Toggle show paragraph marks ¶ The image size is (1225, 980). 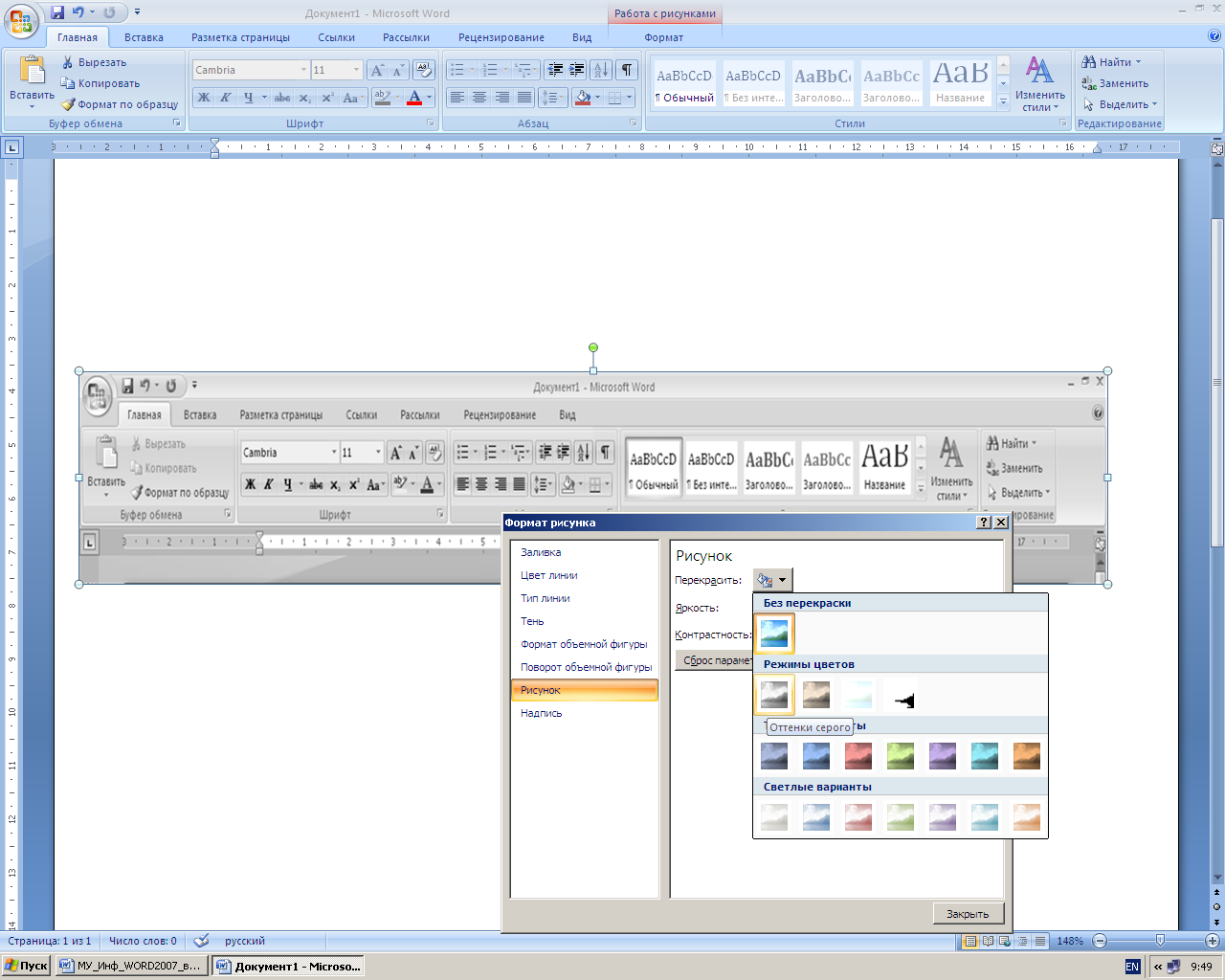tap(627, 70)
